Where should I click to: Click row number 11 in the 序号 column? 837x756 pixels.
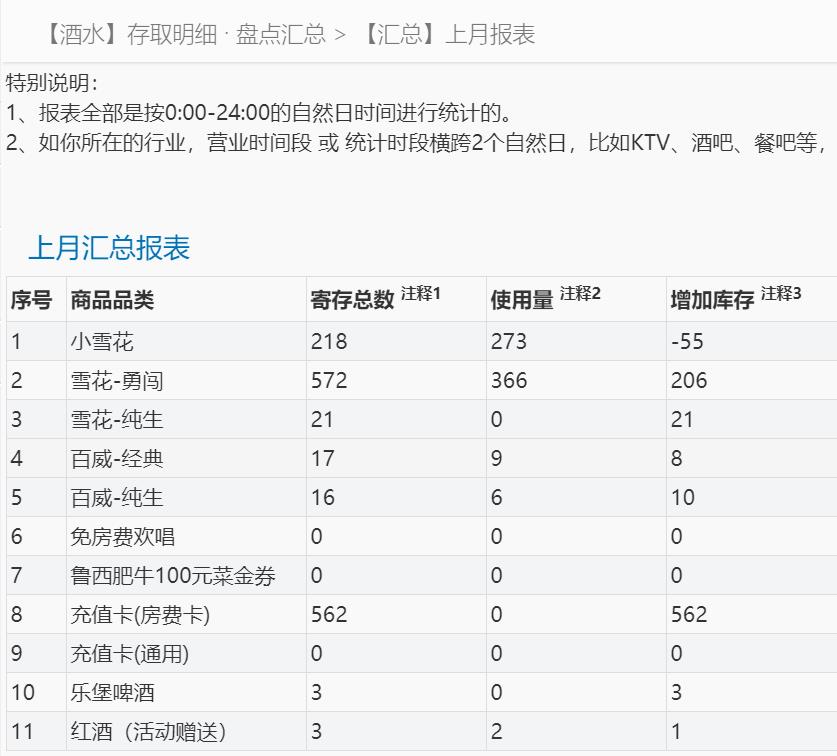pos(22,731)
